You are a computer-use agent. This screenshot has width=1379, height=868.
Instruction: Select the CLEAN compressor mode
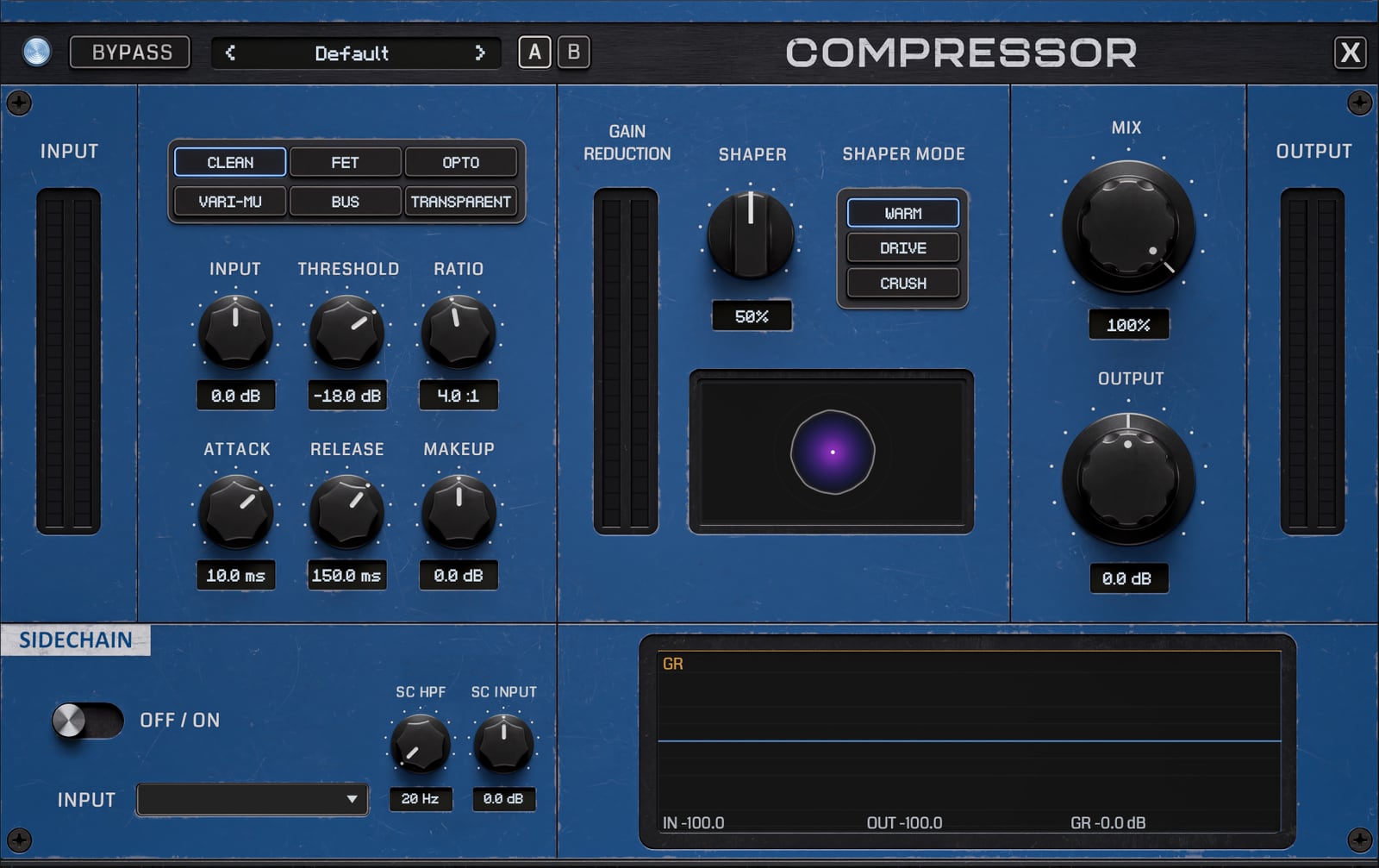(230, 162)
